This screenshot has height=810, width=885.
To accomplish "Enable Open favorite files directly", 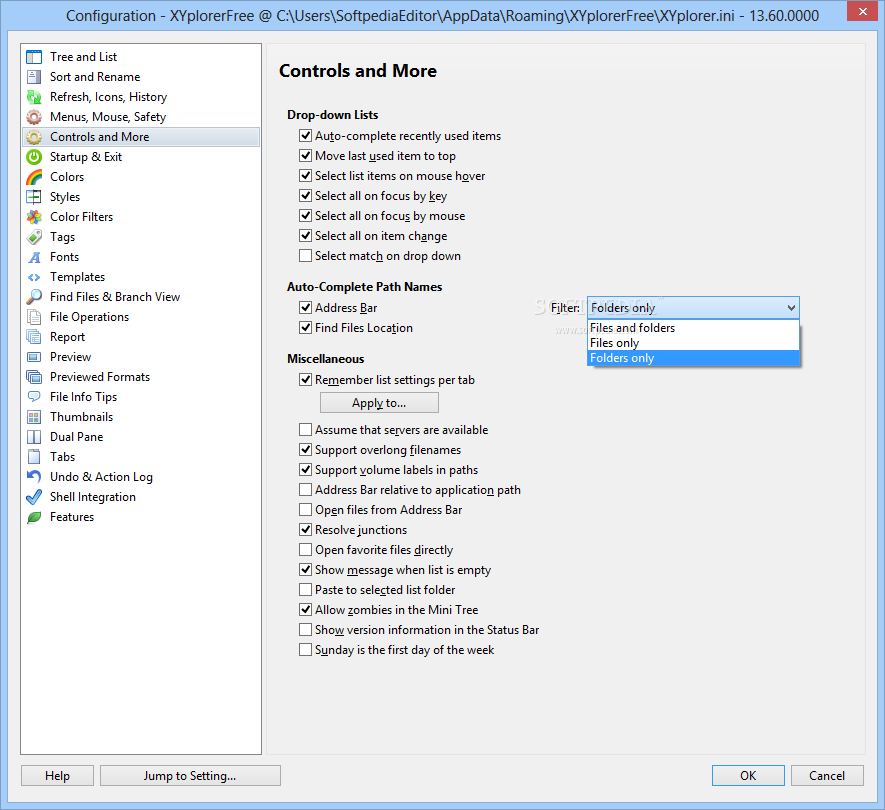I will 305,550.
